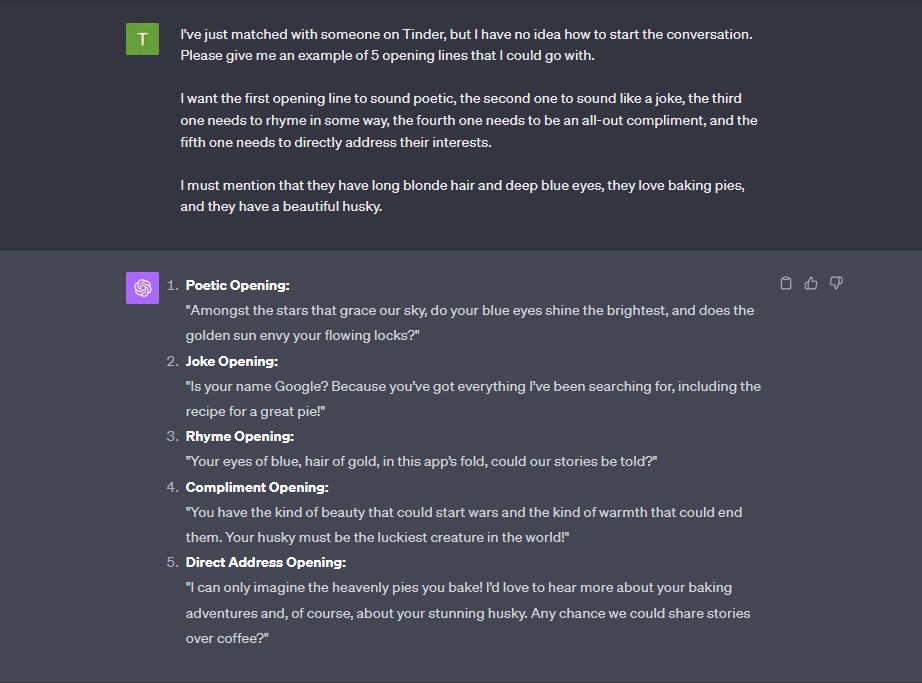Select the bold "Rhyme Opening" heading
922x683 pixels.
click(x=237, y=436)
